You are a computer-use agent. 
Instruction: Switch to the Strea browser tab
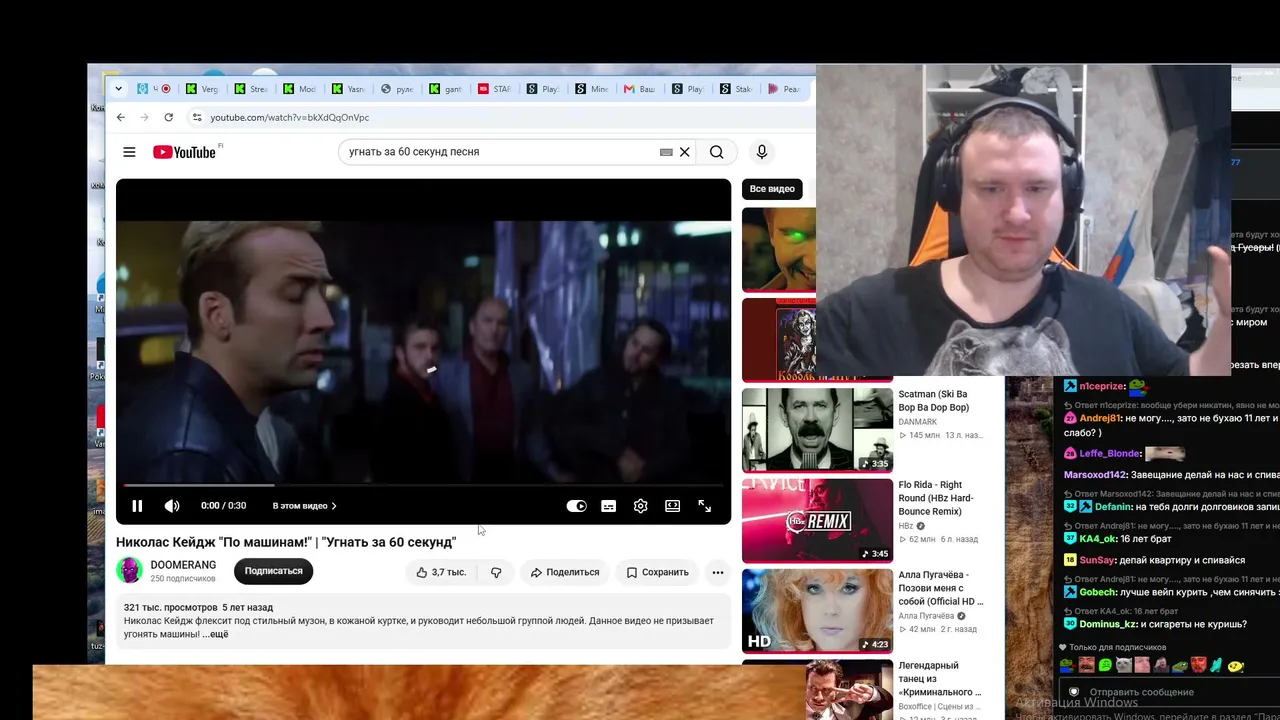click(250, 89)
